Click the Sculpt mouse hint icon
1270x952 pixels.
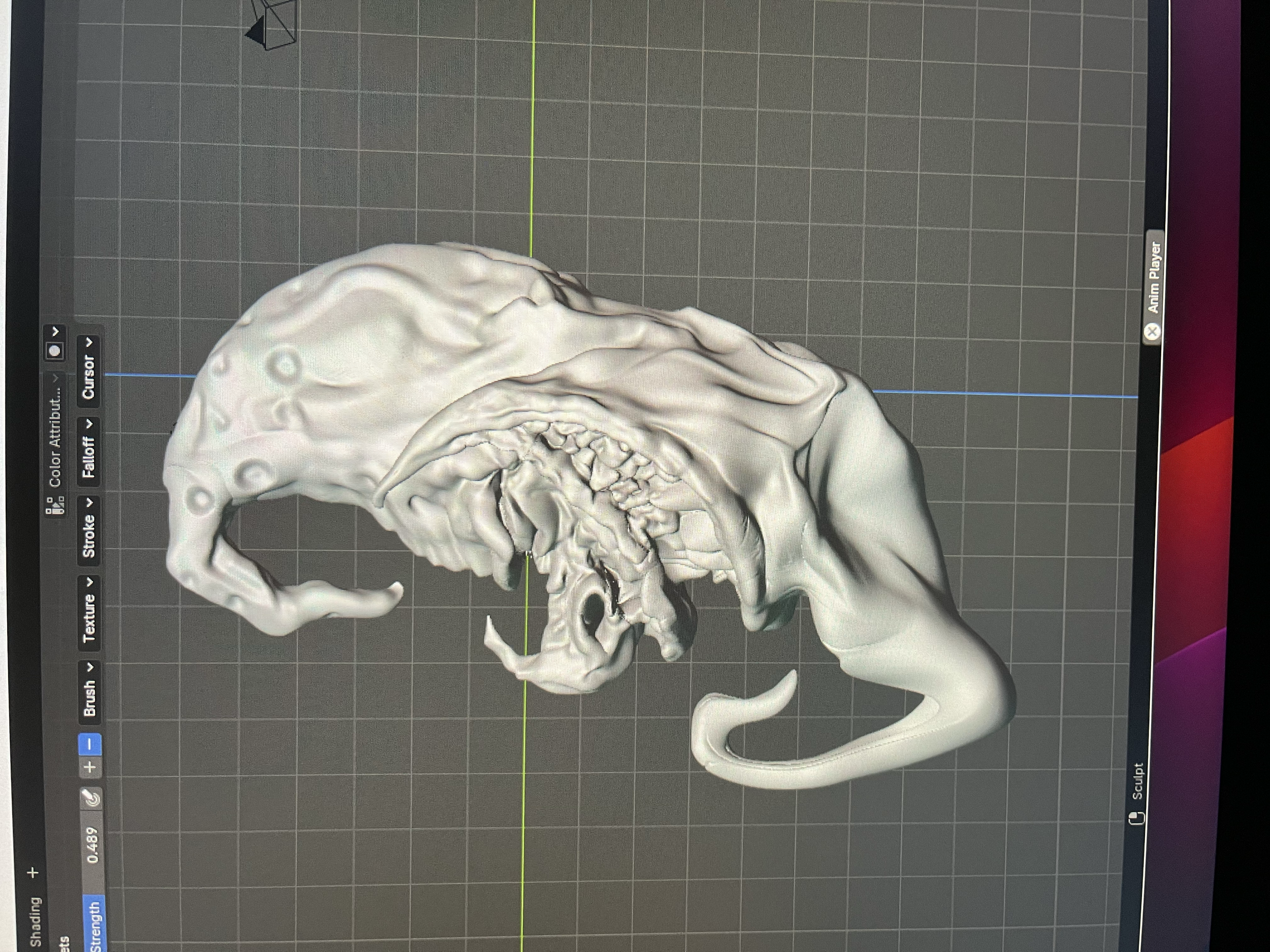(x=1136, y=818)
